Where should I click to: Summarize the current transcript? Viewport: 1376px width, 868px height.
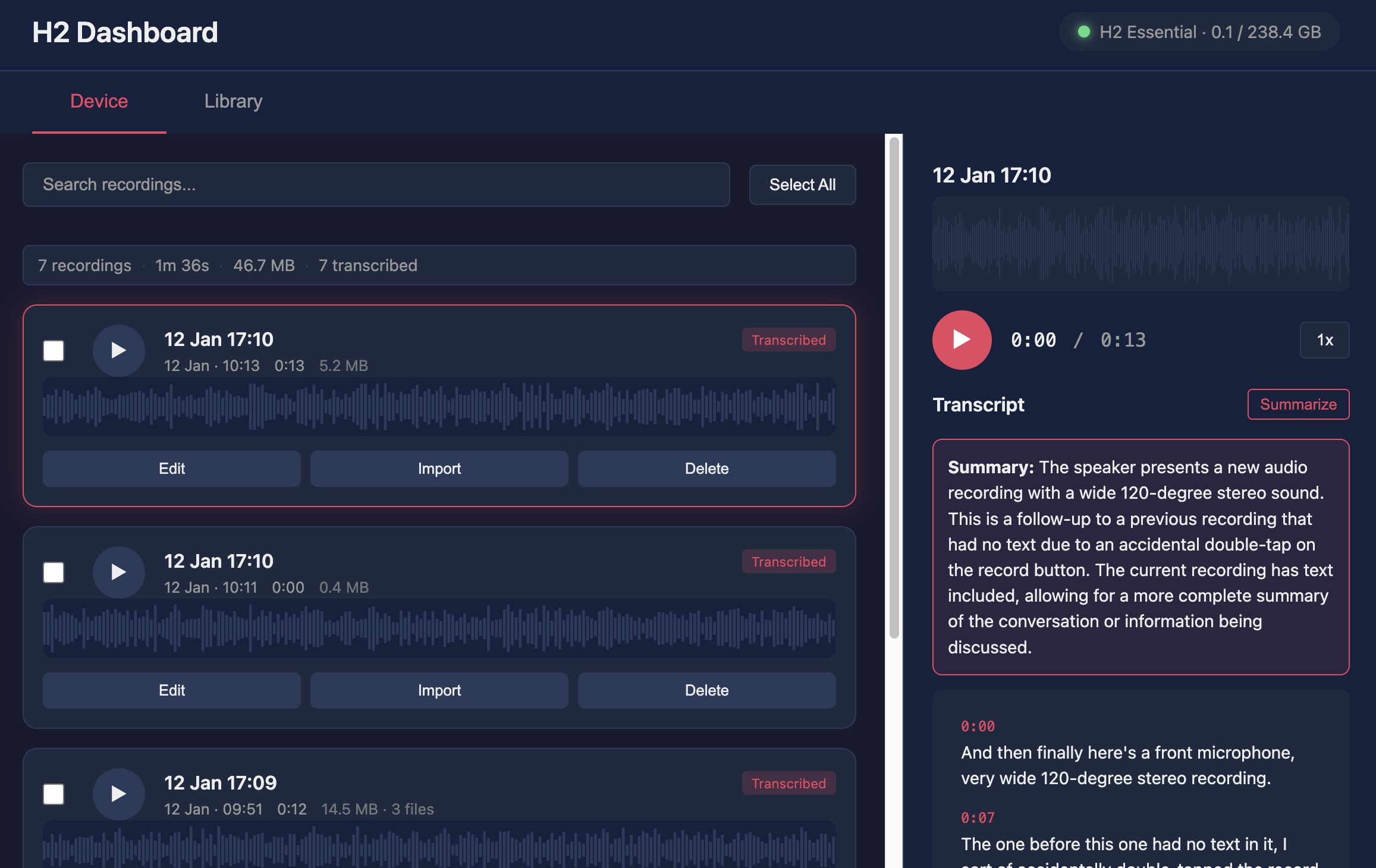(x=1298, y=404)
